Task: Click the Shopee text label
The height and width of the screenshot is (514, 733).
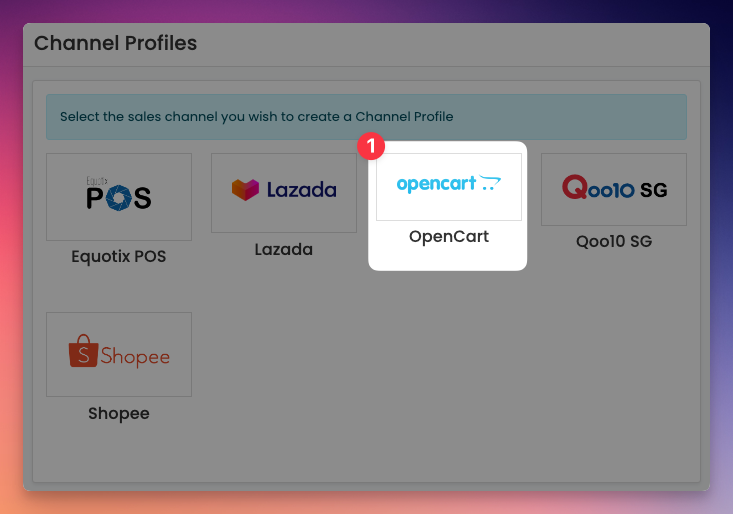Action: [x=119, y=414]
